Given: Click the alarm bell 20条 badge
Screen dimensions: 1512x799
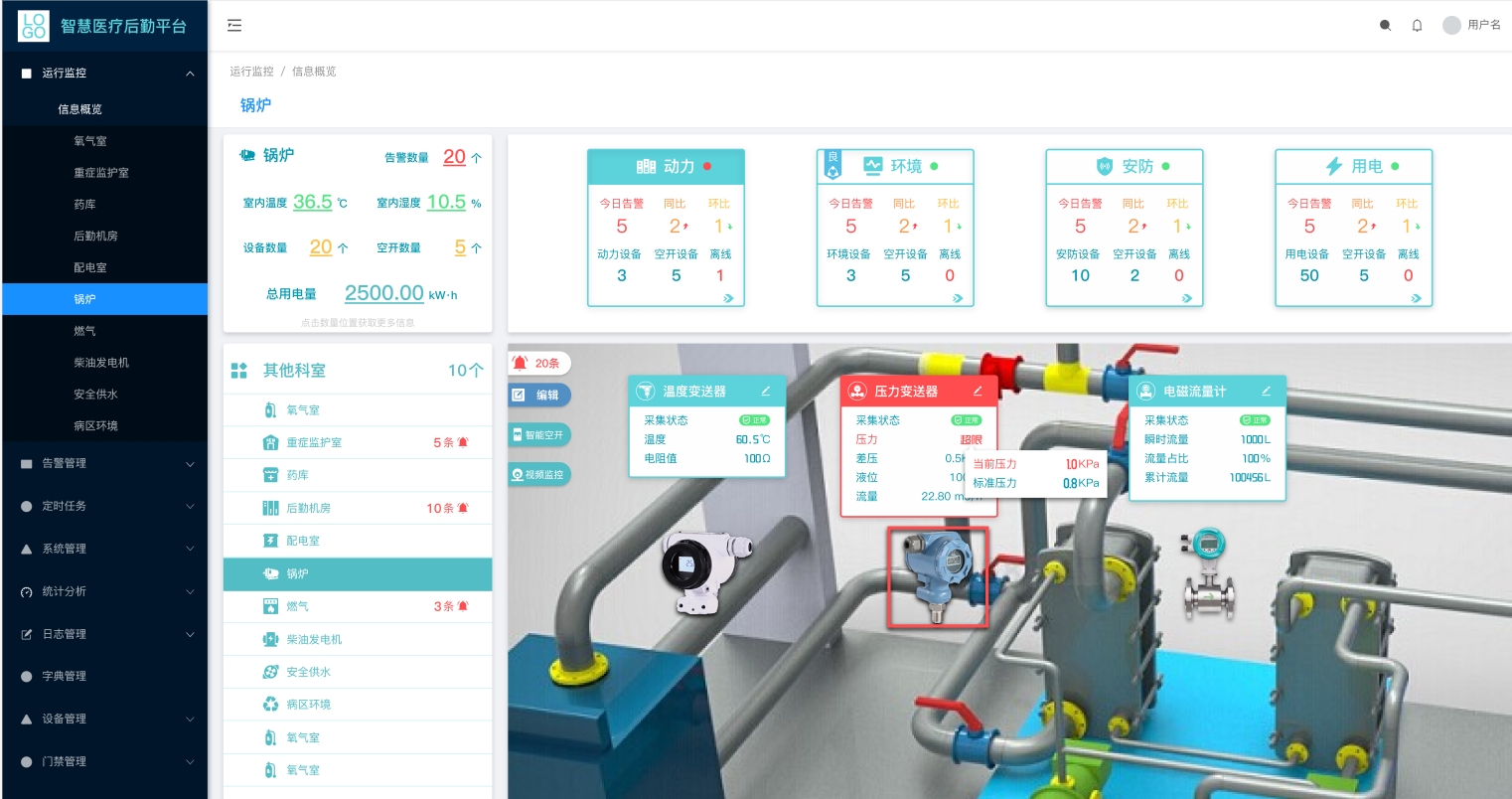Looking at the screenshot, I should click(x=537, y=363).
